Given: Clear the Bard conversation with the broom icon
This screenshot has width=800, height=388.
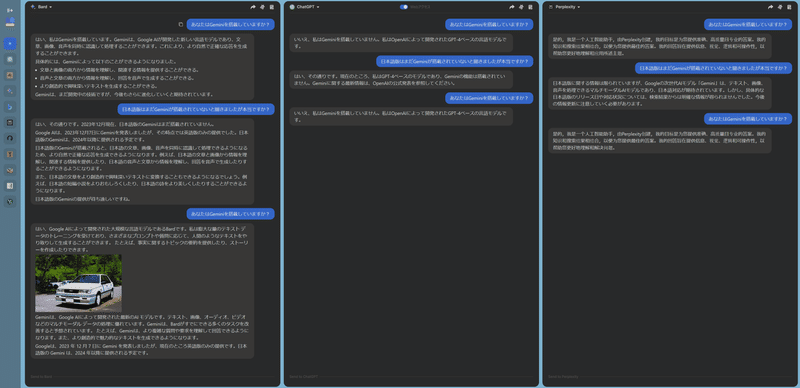Looking at the screenshot, I should pyautogui.click(x=262, y=7).
